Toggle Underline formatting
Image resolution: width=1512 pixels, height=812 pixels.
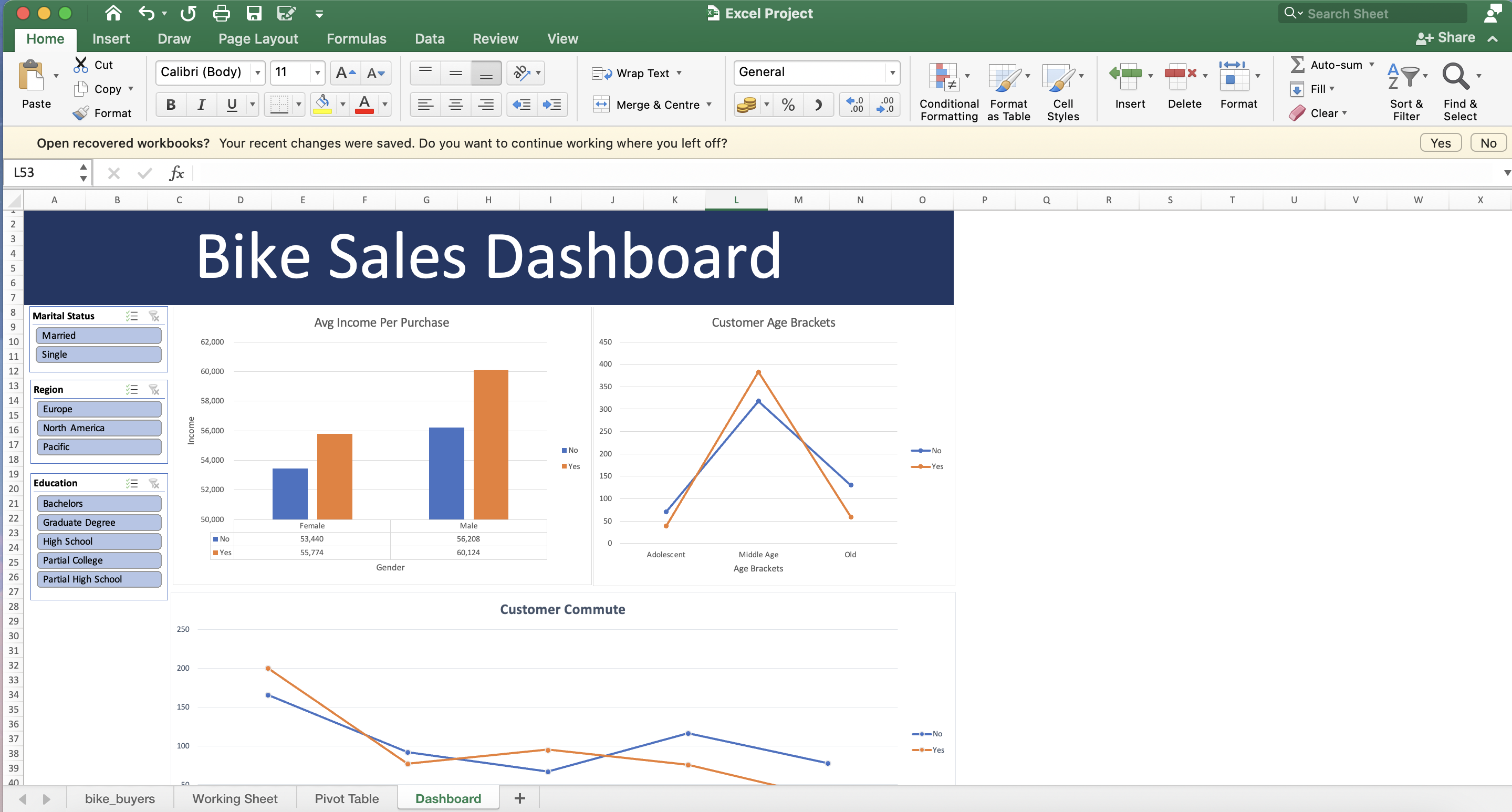tap(232, 105)
